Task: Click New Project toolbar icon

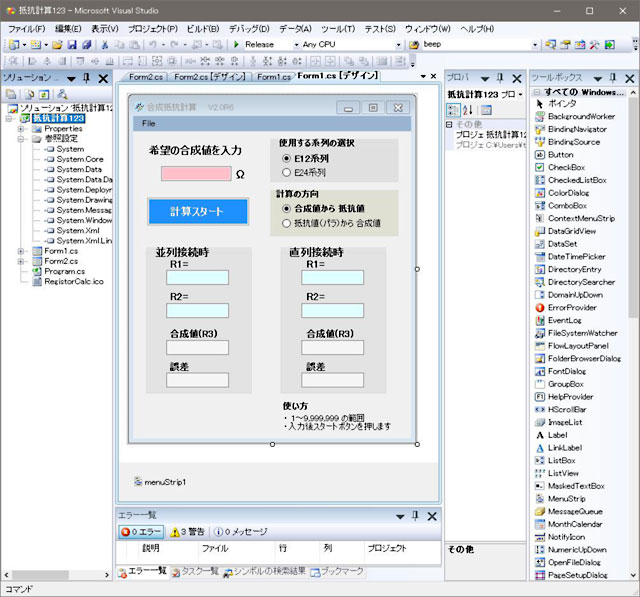Action: [14, 44]
